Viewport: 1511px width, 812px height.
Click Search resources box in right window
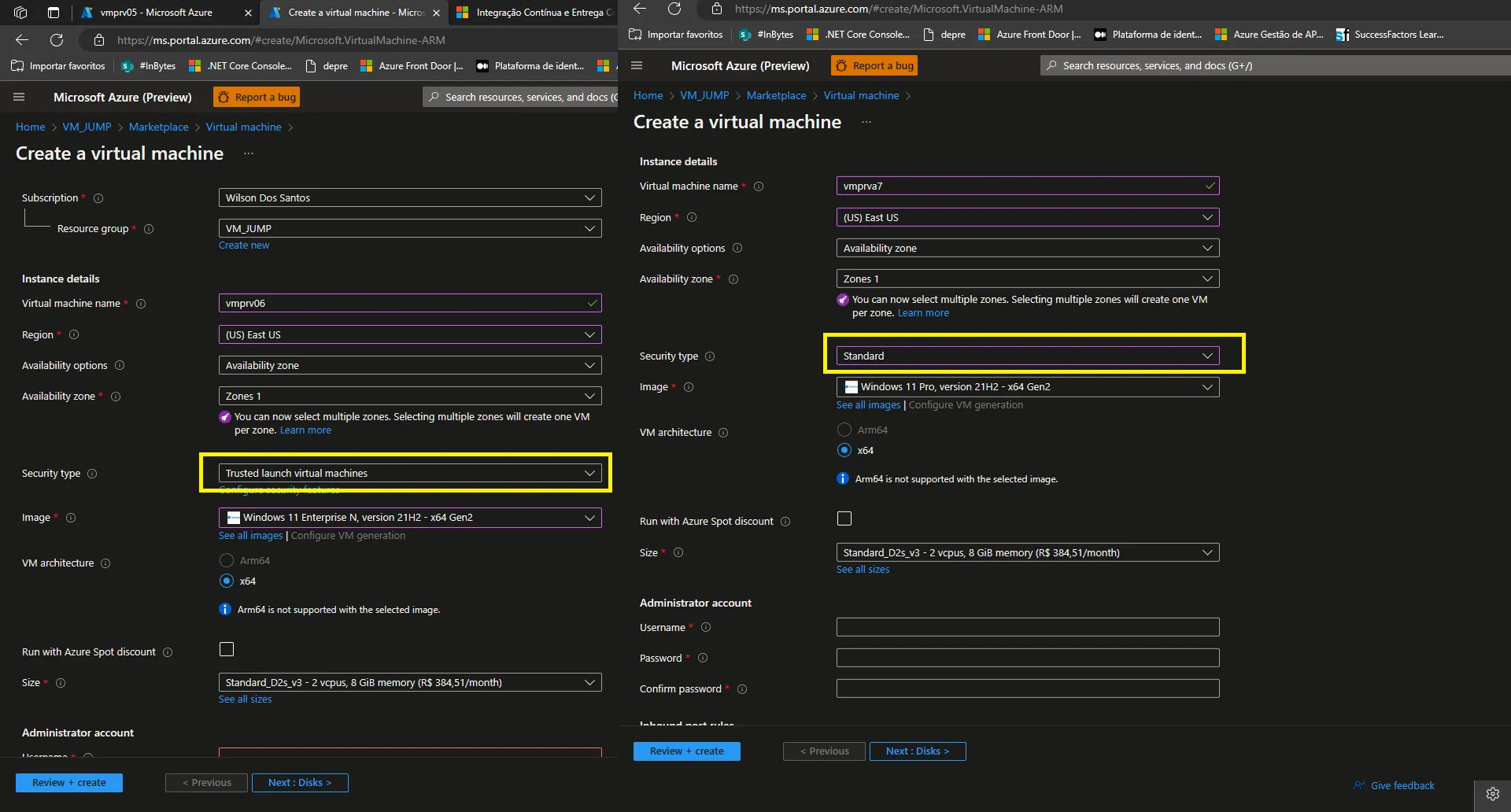pyautogui.click(x=1275, y=65)
